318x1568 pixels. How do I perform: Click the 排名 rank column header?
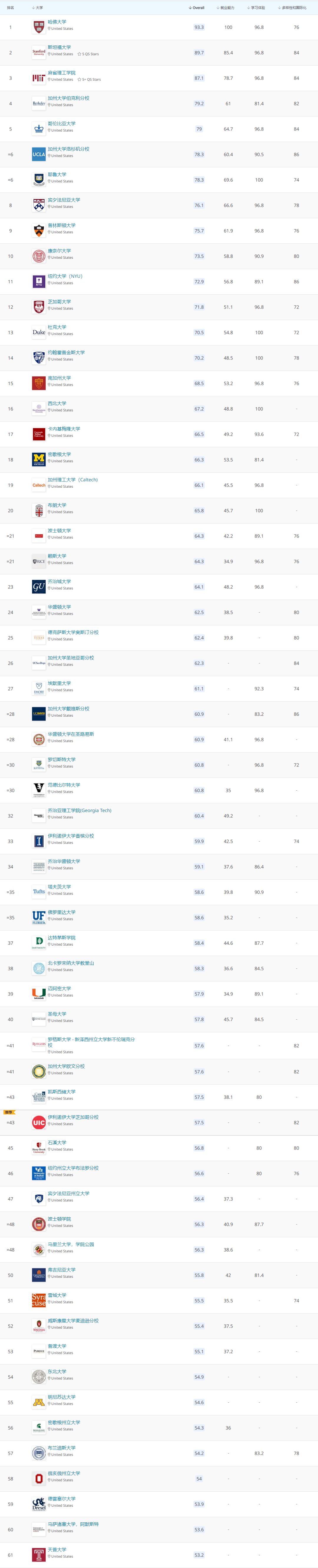pyautogui.click(x=10, y=8)
